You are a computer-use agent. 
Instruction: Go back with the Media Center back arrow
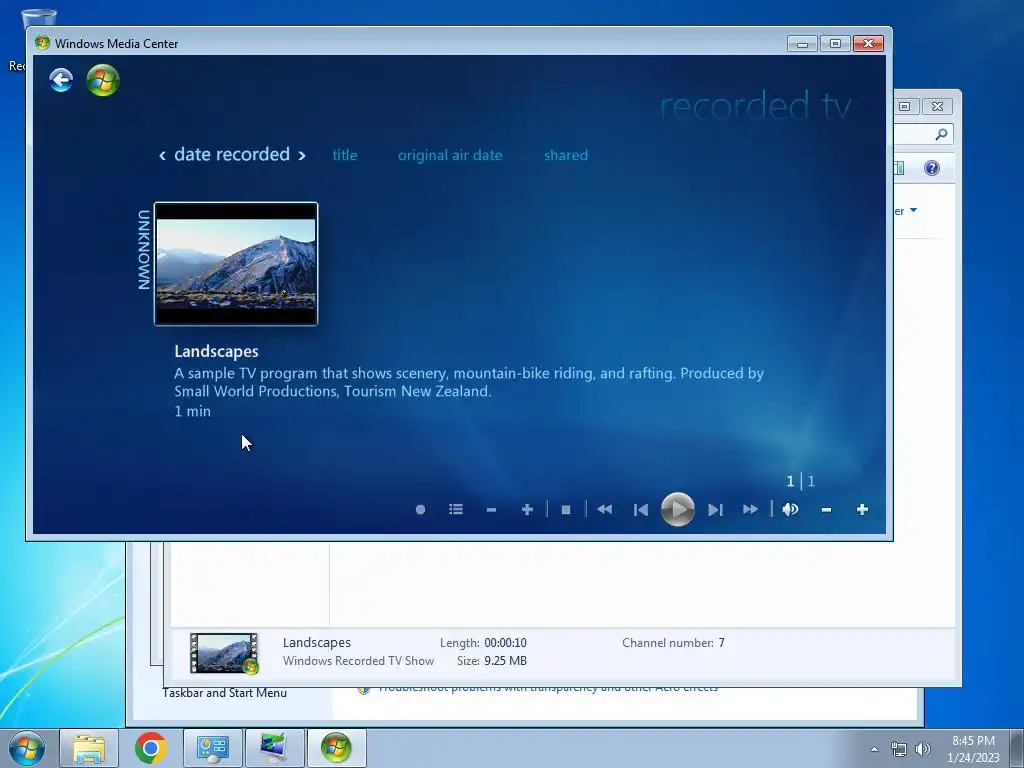point(61,80)
